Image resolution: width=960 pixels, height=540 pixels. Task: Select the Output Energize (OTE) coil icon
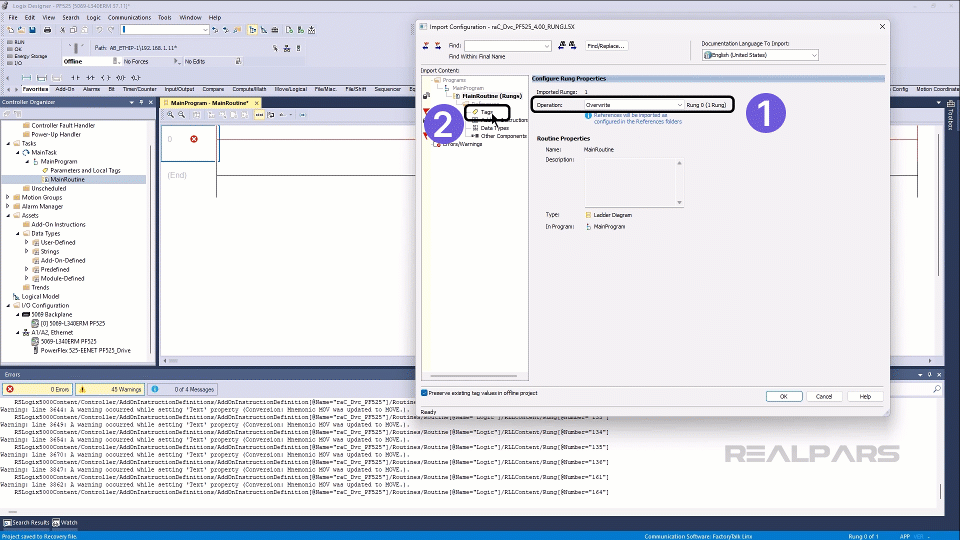pos(105,78)
